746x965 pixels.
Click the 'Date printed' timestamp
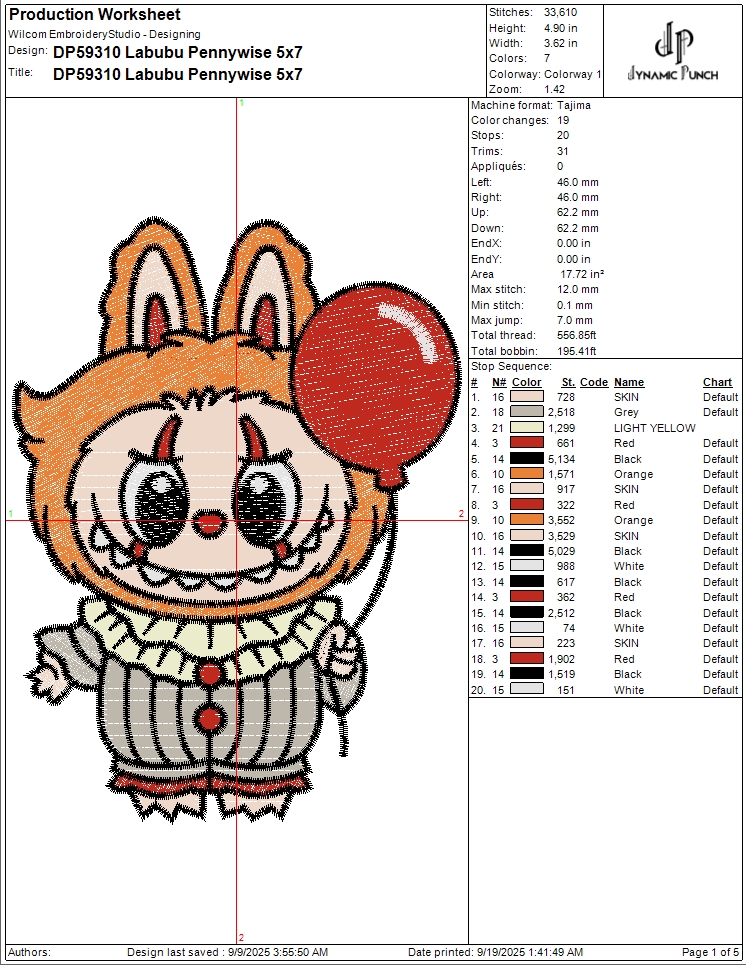tap(495, 952)
